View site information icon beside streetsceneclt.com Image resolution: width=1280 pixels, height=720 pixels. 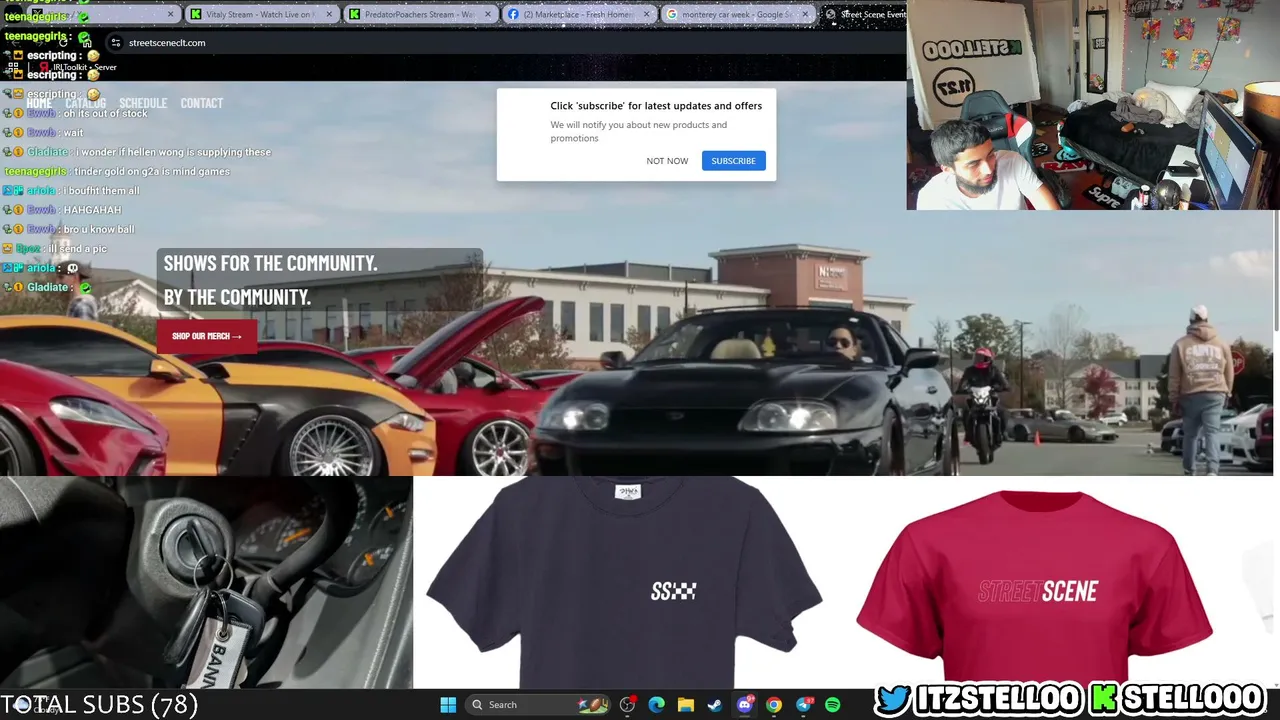click(x=116, y=43)
